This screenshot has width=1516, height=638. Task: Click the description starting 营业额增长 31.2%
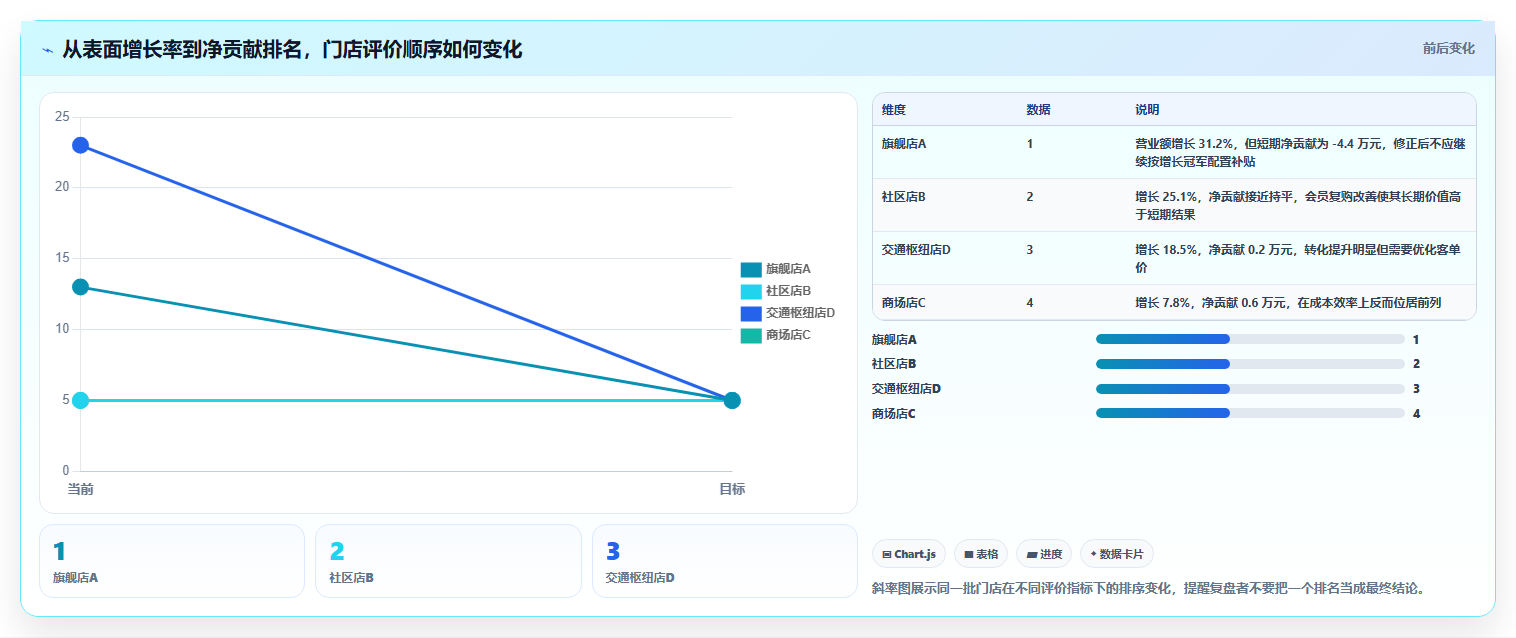(1300, 153)
